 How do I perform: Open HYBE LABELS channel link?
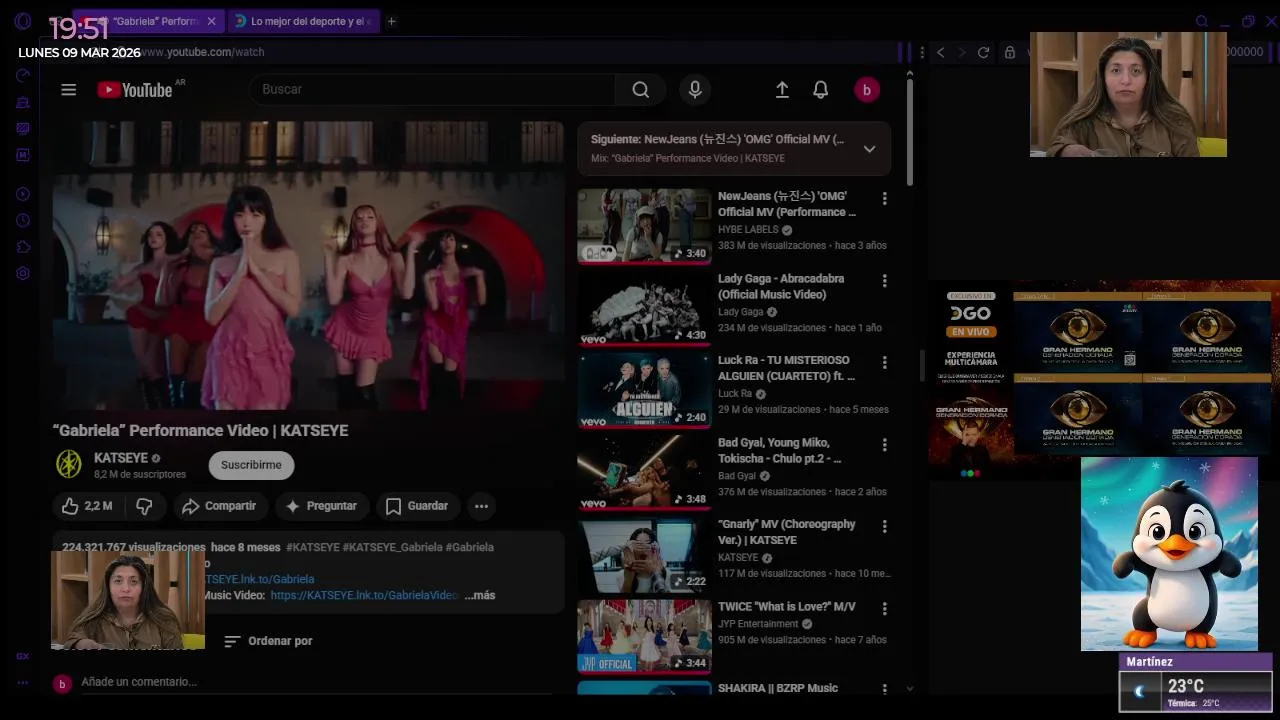click(x=748, y=229)
